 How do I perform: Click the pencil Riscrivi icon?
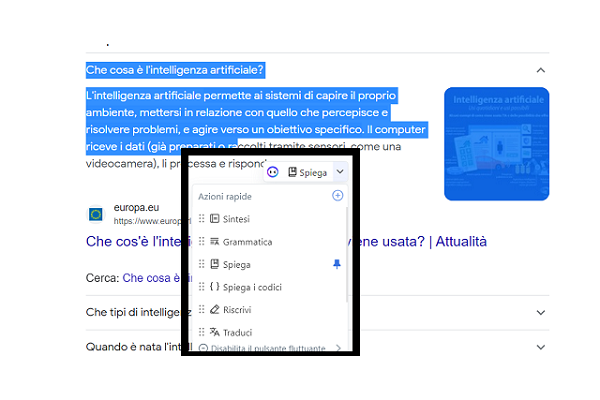pyautogui.click(x=215, y=309)
